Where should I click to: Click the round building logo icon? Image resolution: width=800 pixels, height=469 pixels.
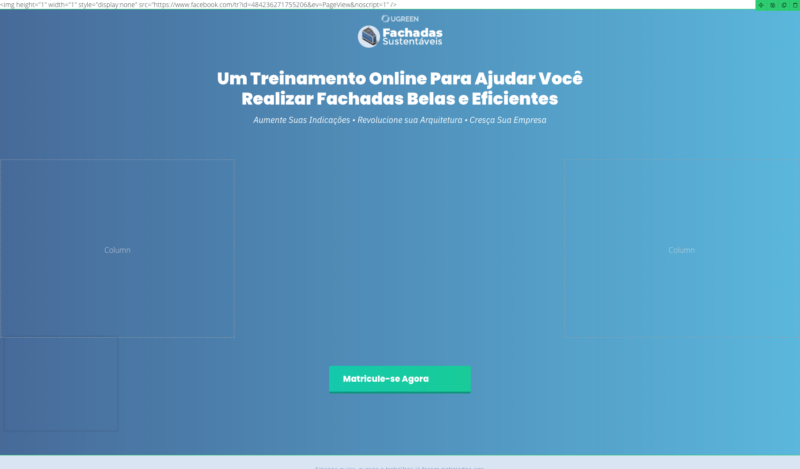click(369, 37)
